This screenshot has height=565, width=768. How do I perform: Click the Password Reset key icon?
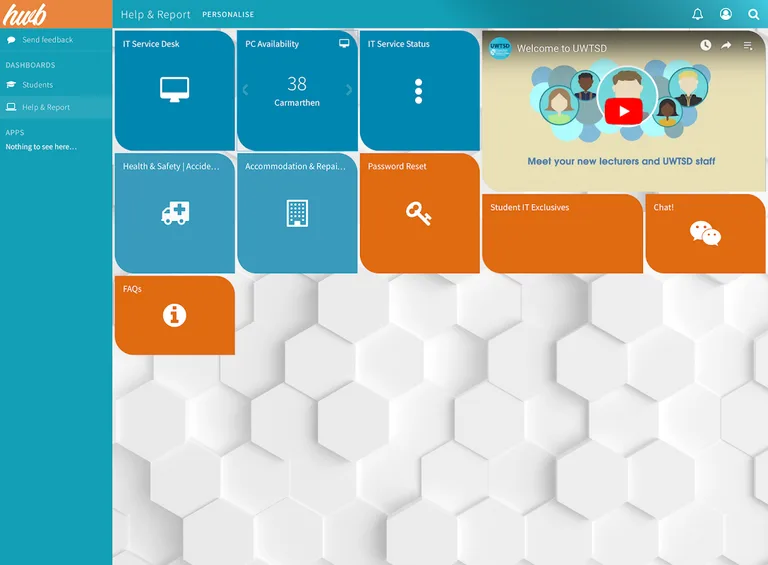[x=418, y=213]
